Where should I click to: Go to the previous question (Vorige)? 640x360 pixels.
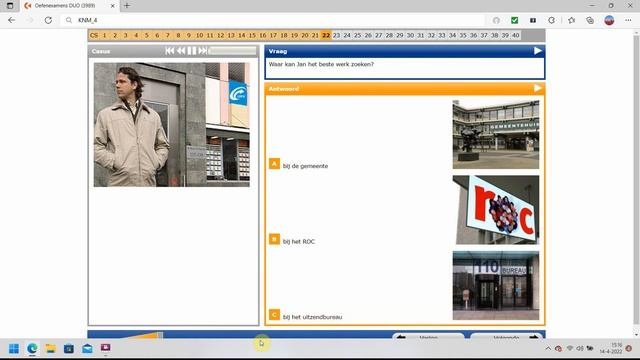pos(428,336)
